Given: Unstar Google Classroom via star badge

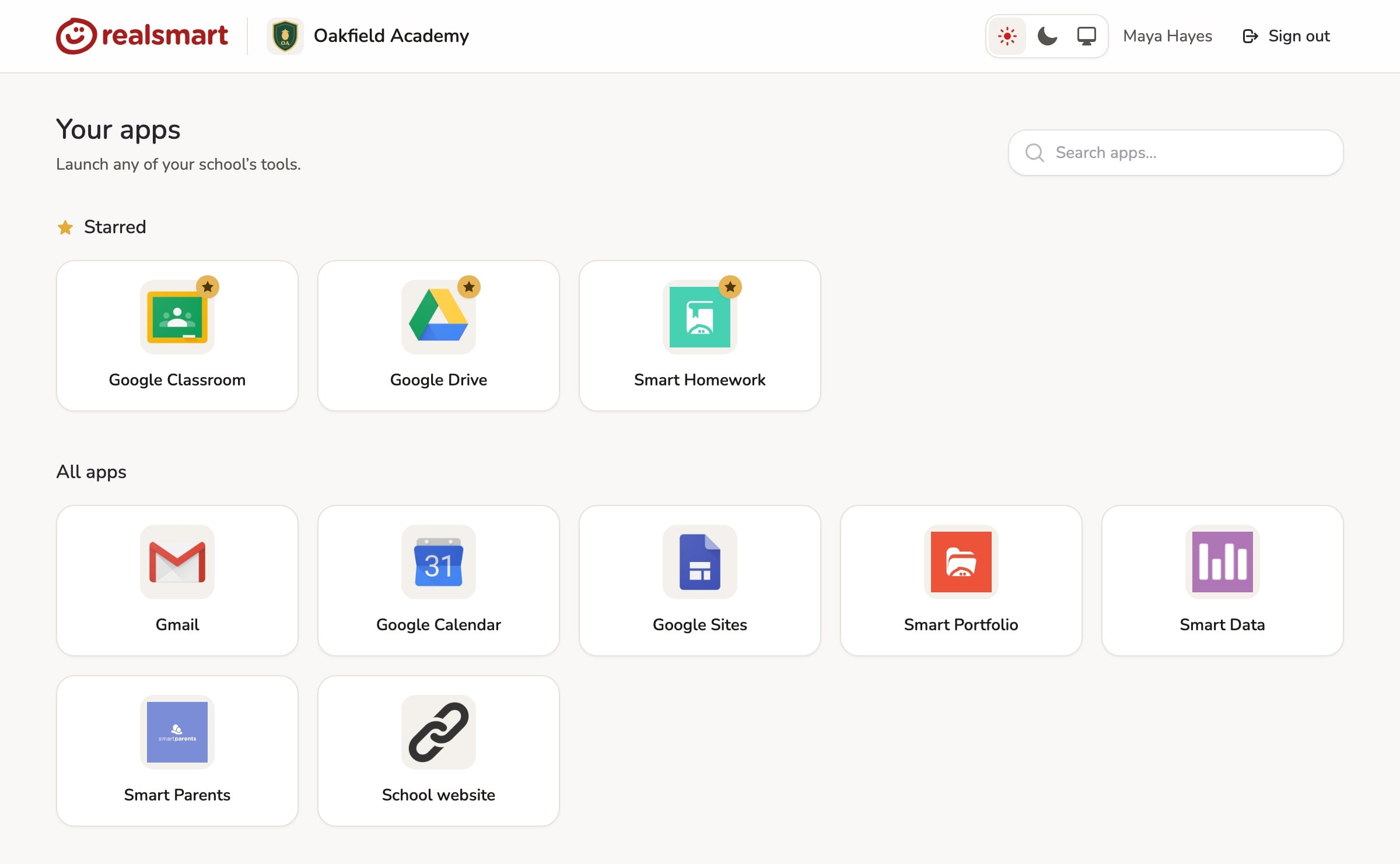Looking at the screenshot, I should tap(208, 287).
